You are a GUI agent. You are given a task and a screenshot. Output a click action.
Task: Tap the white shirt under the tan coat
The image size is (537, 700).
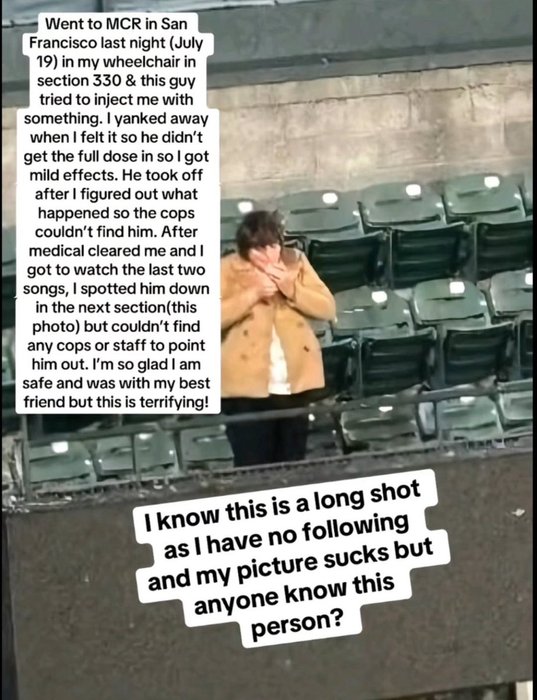click(x=279, y=362)
